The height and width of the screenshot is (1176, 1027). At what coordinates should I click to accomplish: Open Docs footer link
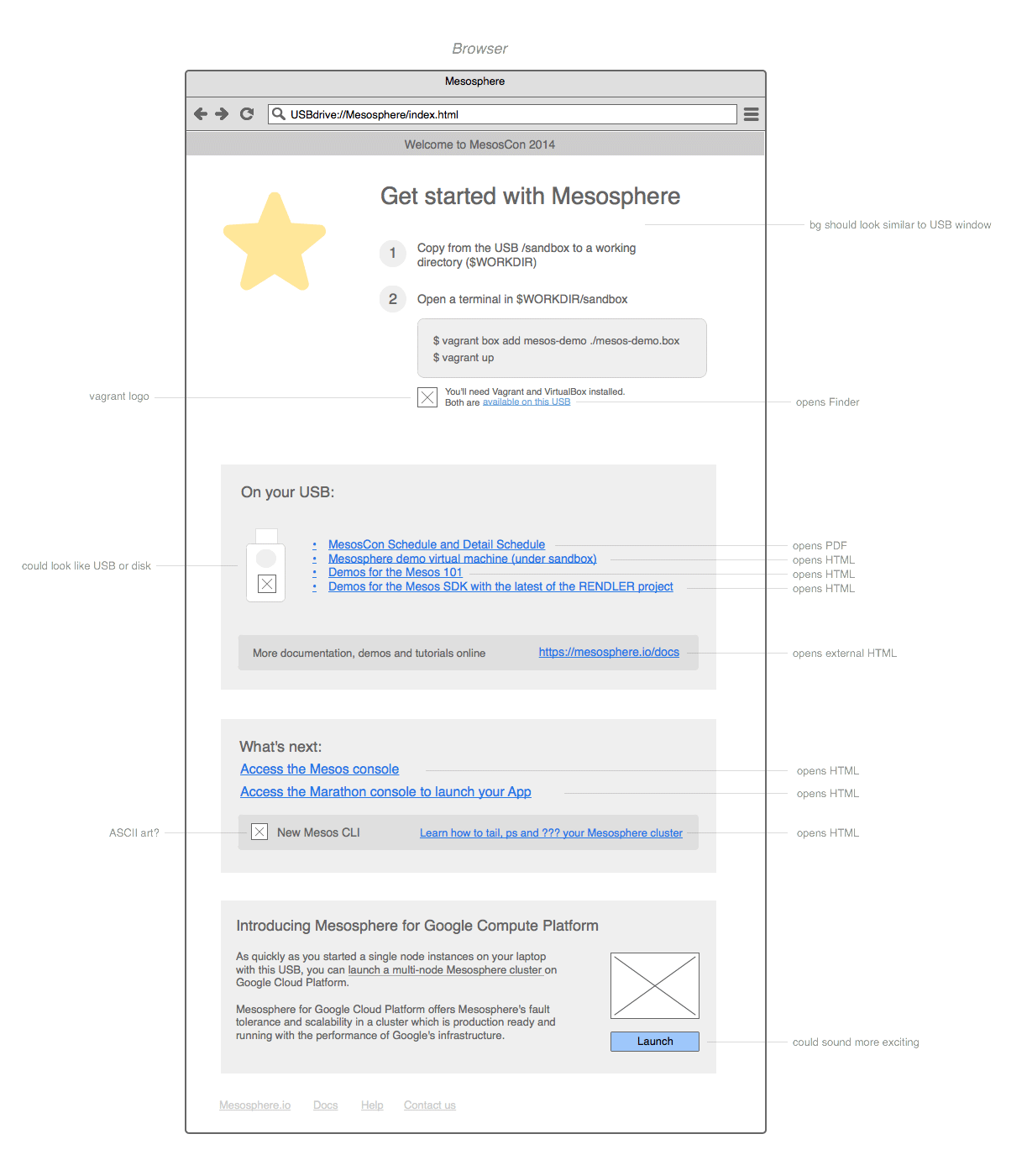coord(326,1105)
